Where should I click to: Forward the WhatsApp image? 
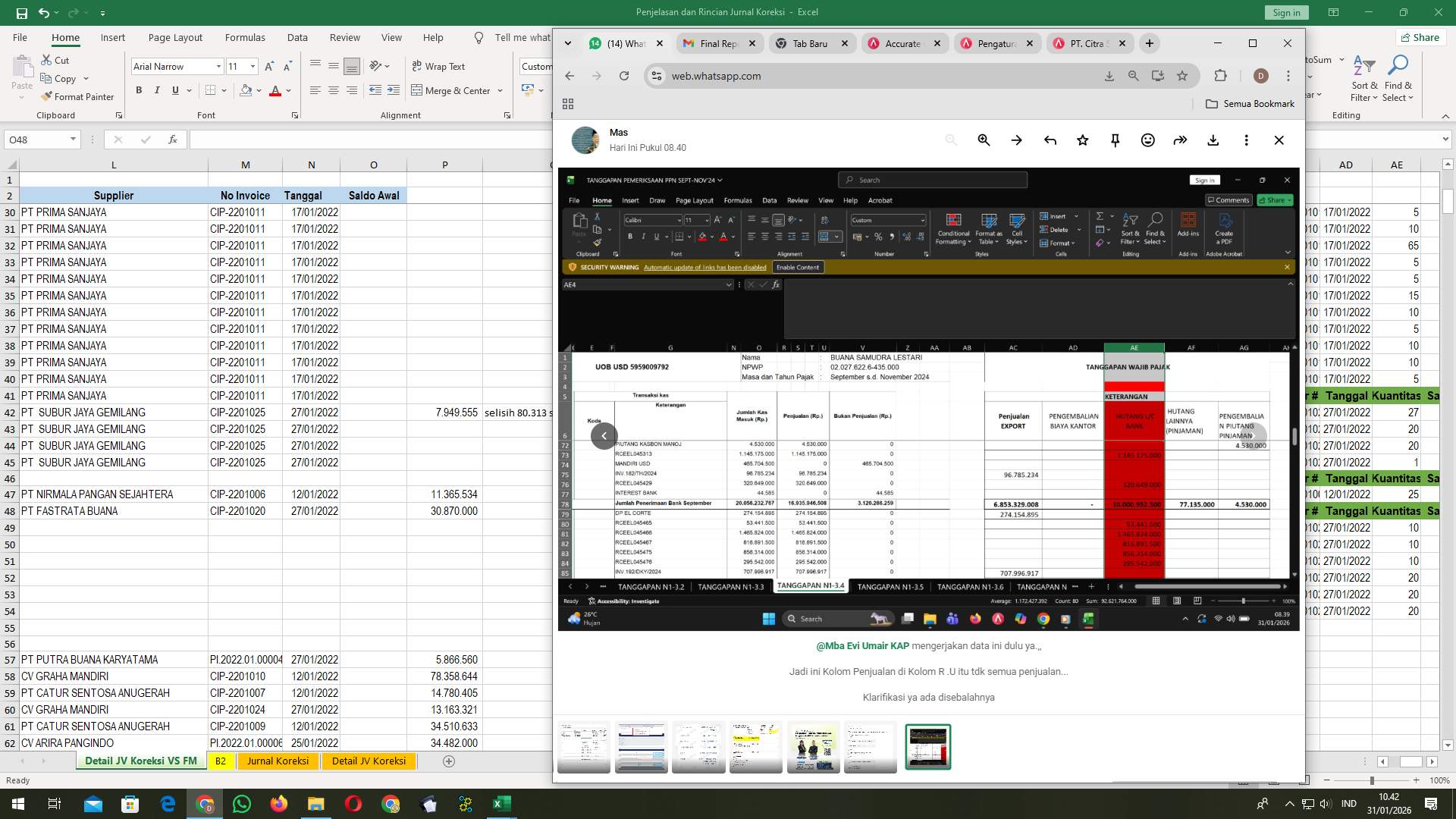click(1180, 140)
